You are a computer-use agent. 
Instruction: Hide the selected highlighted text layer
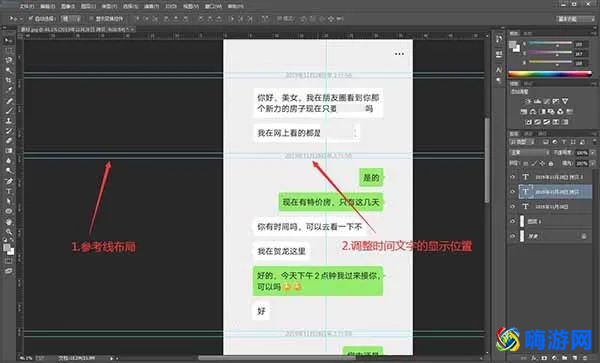[513, 192]
